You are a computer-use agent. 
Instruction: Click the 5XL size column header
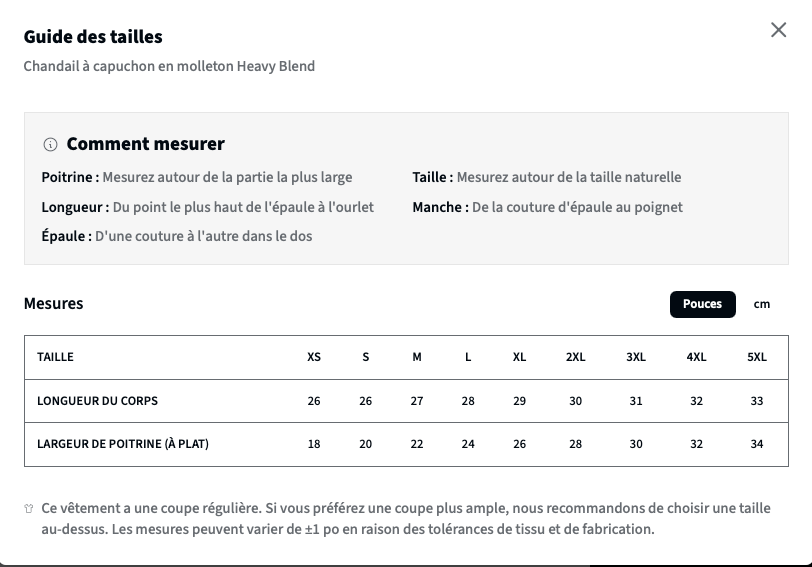757,357
